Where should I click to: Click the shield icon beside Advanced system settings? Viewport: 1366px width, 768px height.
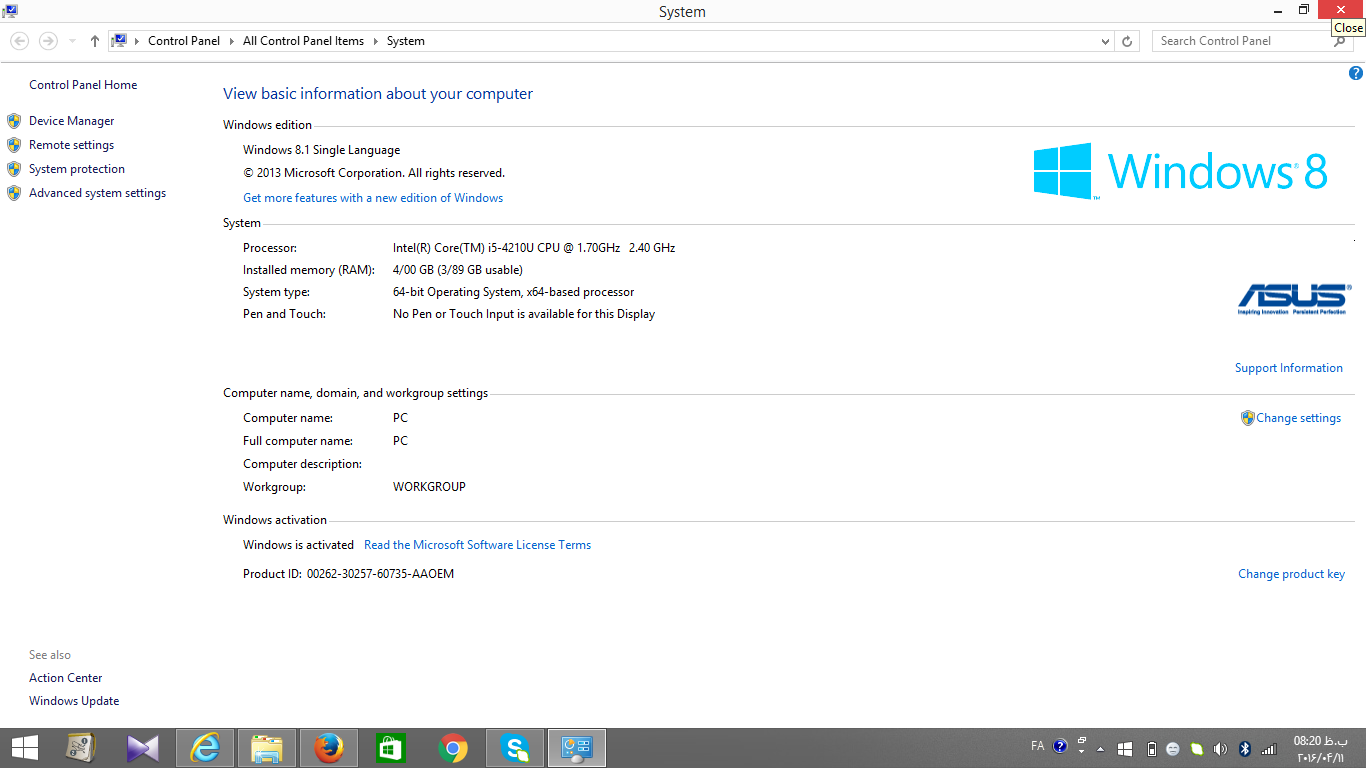[x=14, y=193]
